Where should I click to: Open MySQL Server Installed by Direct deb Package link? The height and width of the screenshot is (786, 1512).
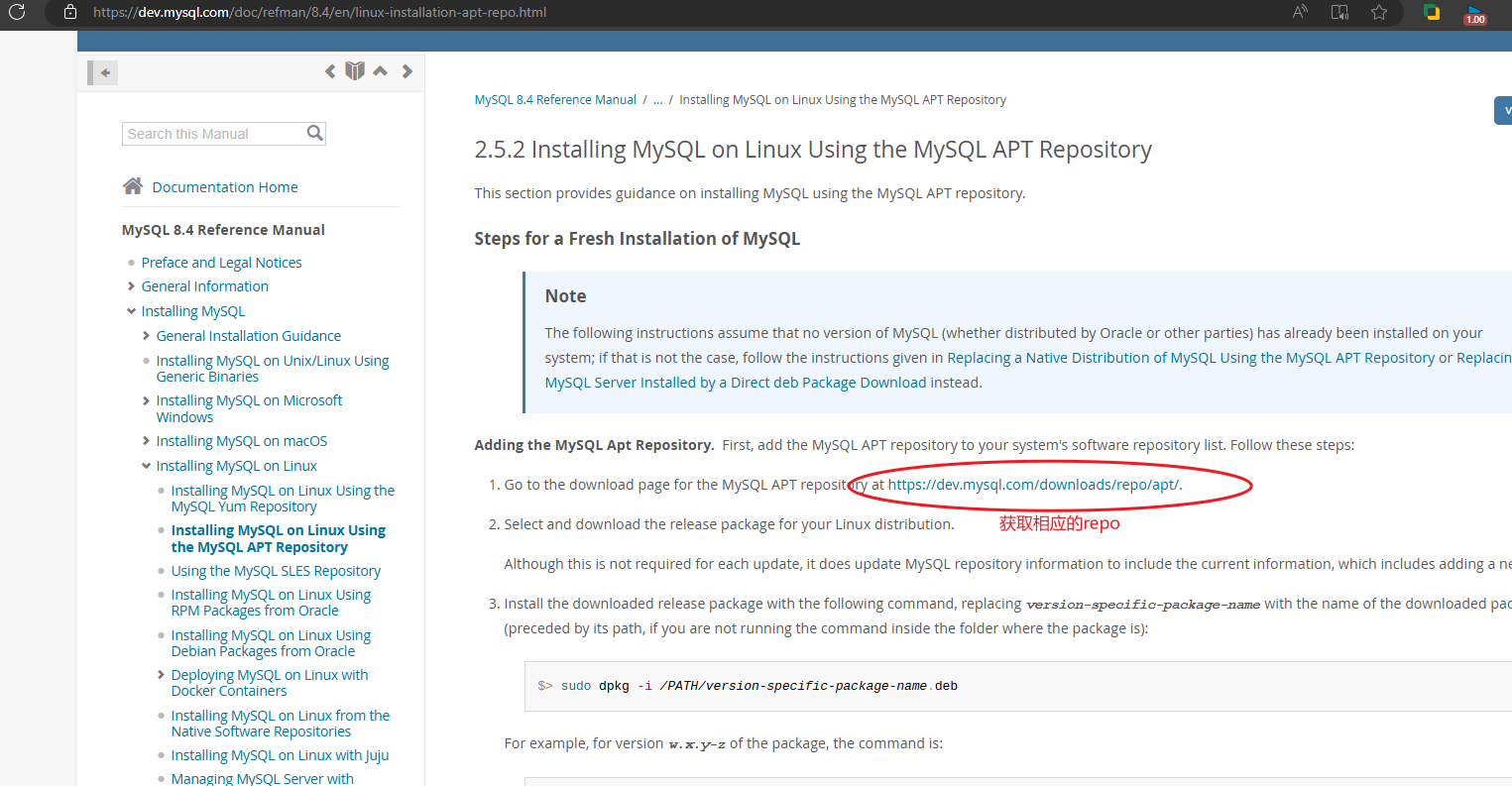click(736, 383)
